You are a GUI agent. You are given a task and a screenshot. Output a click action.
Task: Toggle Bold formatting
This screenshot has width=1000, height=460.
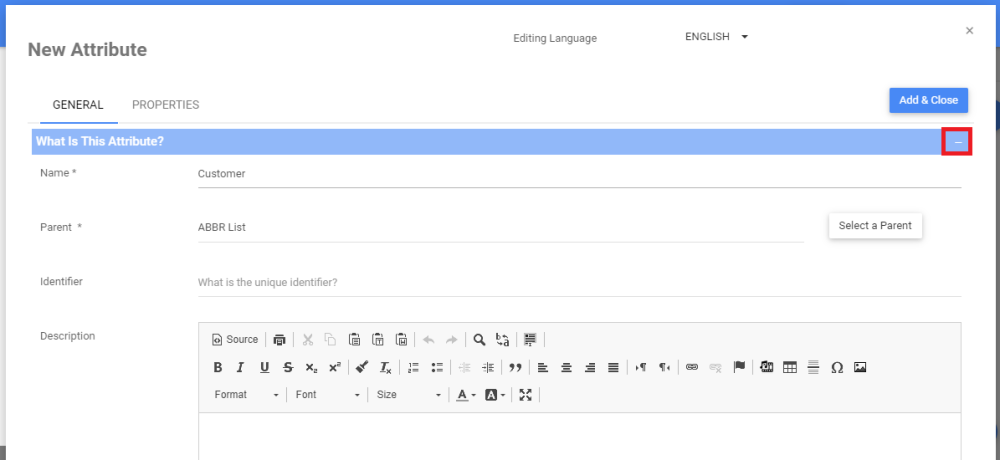(217, 367)
